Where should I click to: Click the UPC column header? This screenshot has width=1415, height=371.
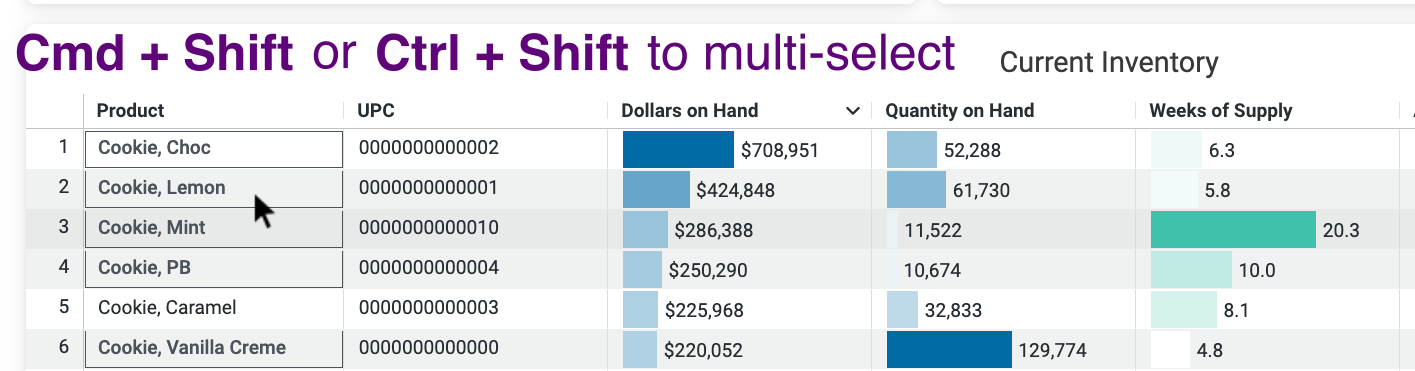point(376,111)
